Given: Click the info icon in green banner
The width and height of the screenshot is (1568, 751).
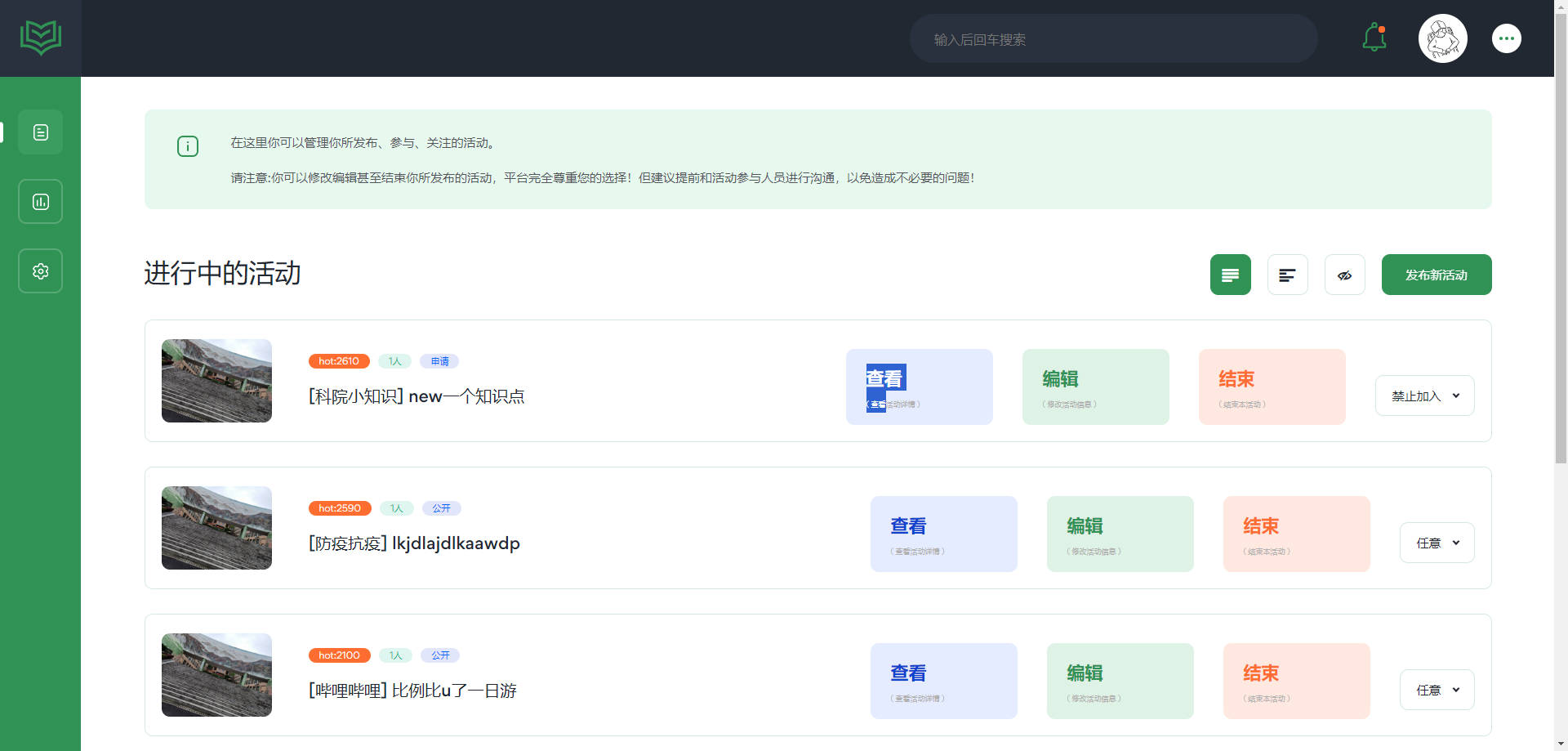Looking at the screenshot, I should coord(188,146).
